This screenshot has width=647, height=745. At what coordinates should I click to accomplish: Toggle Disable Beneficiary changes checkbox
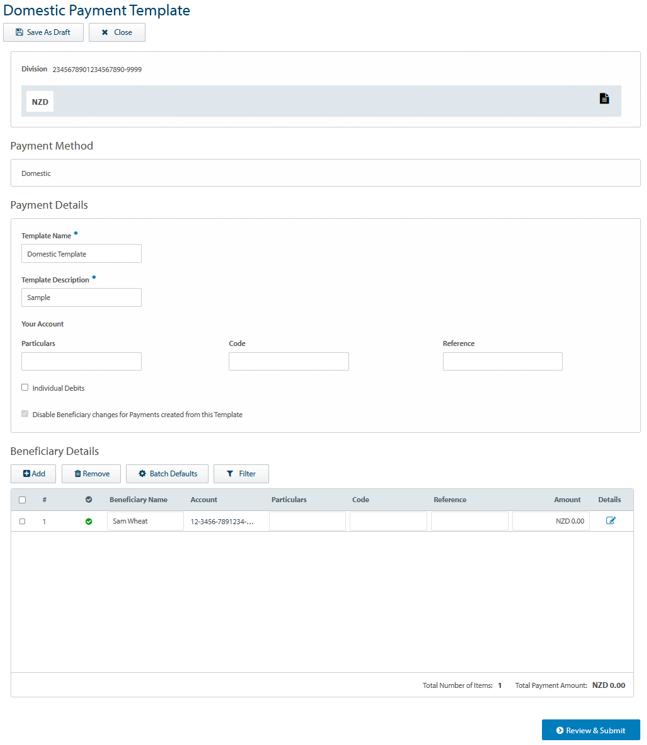pyautogui.click(x=25, y=414)
